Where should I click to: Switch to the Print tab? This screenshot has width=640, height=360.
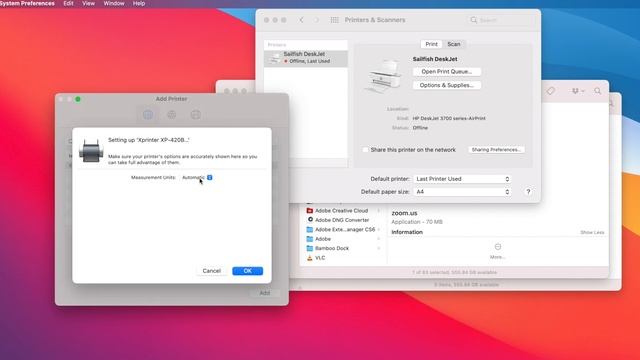tap(431, 44)
